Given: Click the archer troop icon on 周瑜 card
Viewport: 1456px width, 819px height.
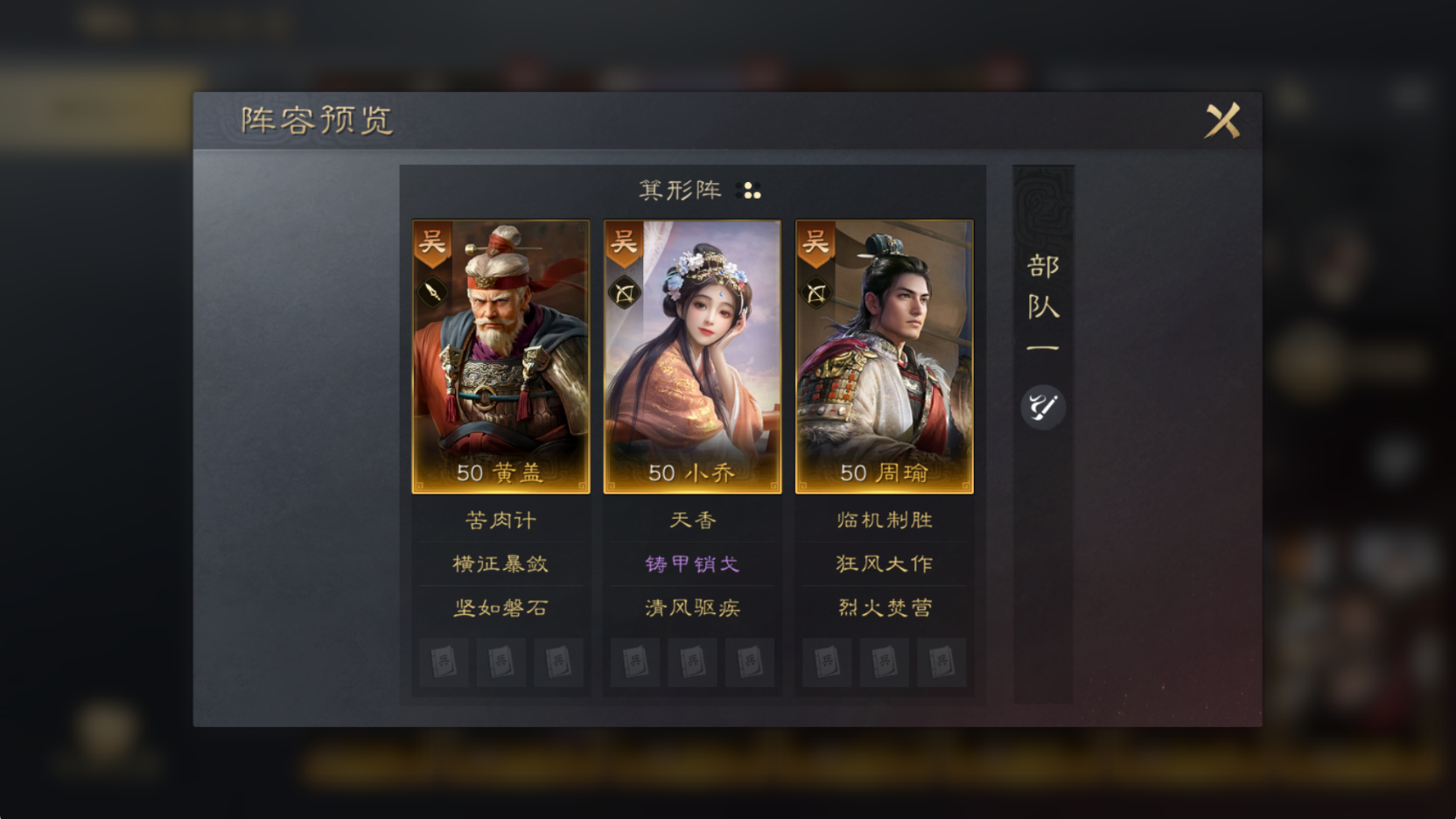Looking at the screenshot, I should tap(816, 292).
